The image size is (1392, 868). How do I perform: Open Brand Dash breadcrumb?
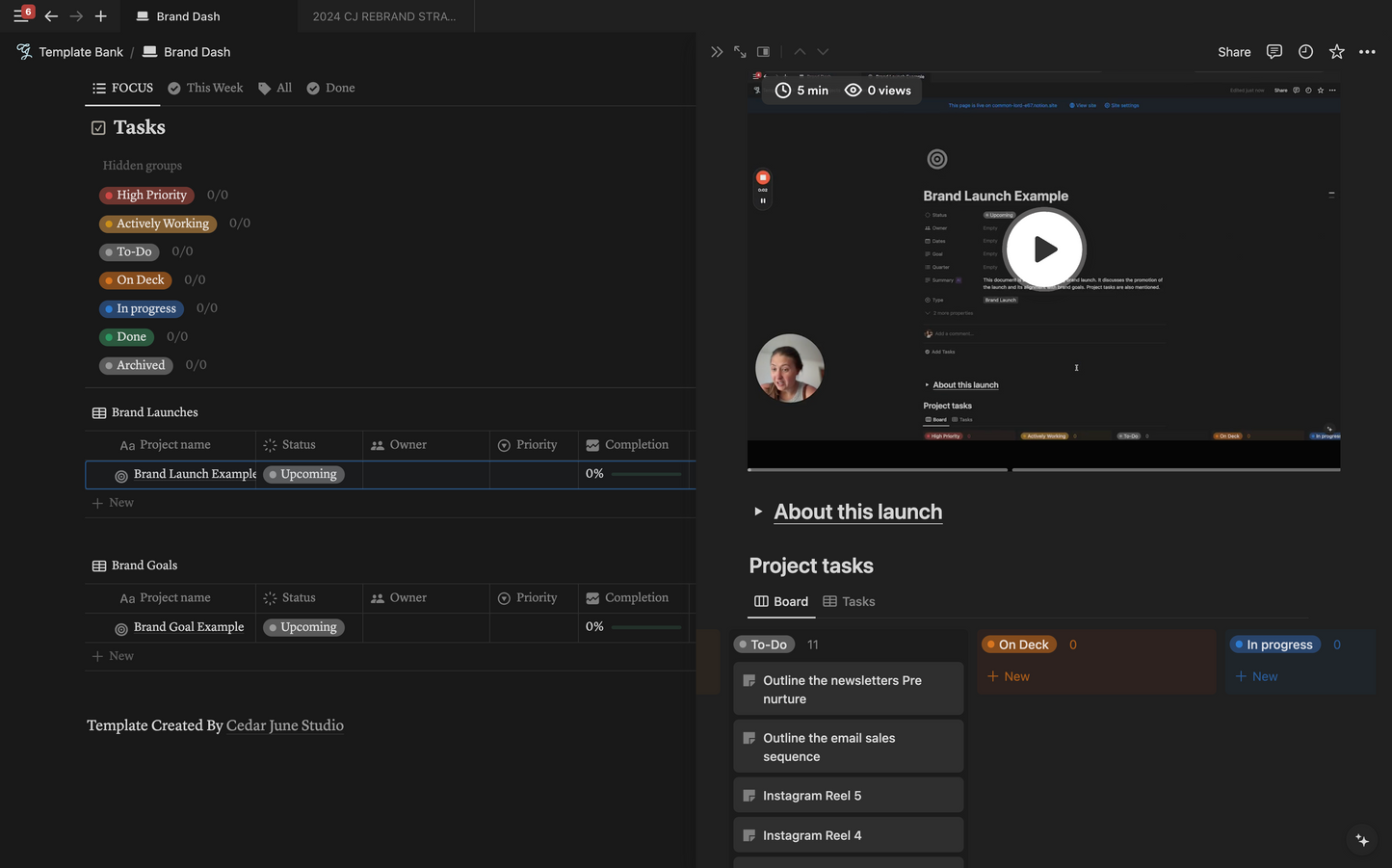point(187,52)
